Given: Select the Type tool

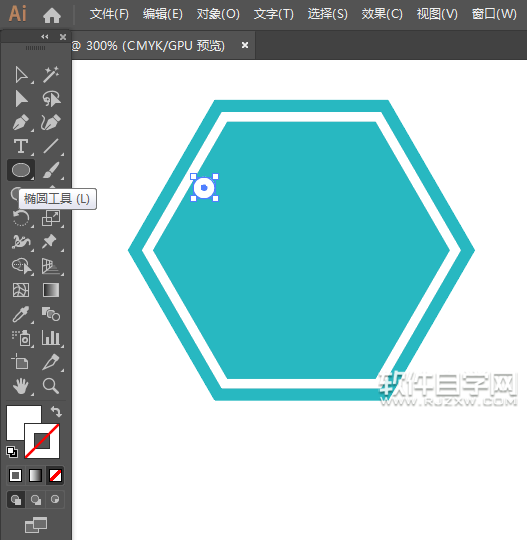Looking at the screenshot, I should [21, 146].
